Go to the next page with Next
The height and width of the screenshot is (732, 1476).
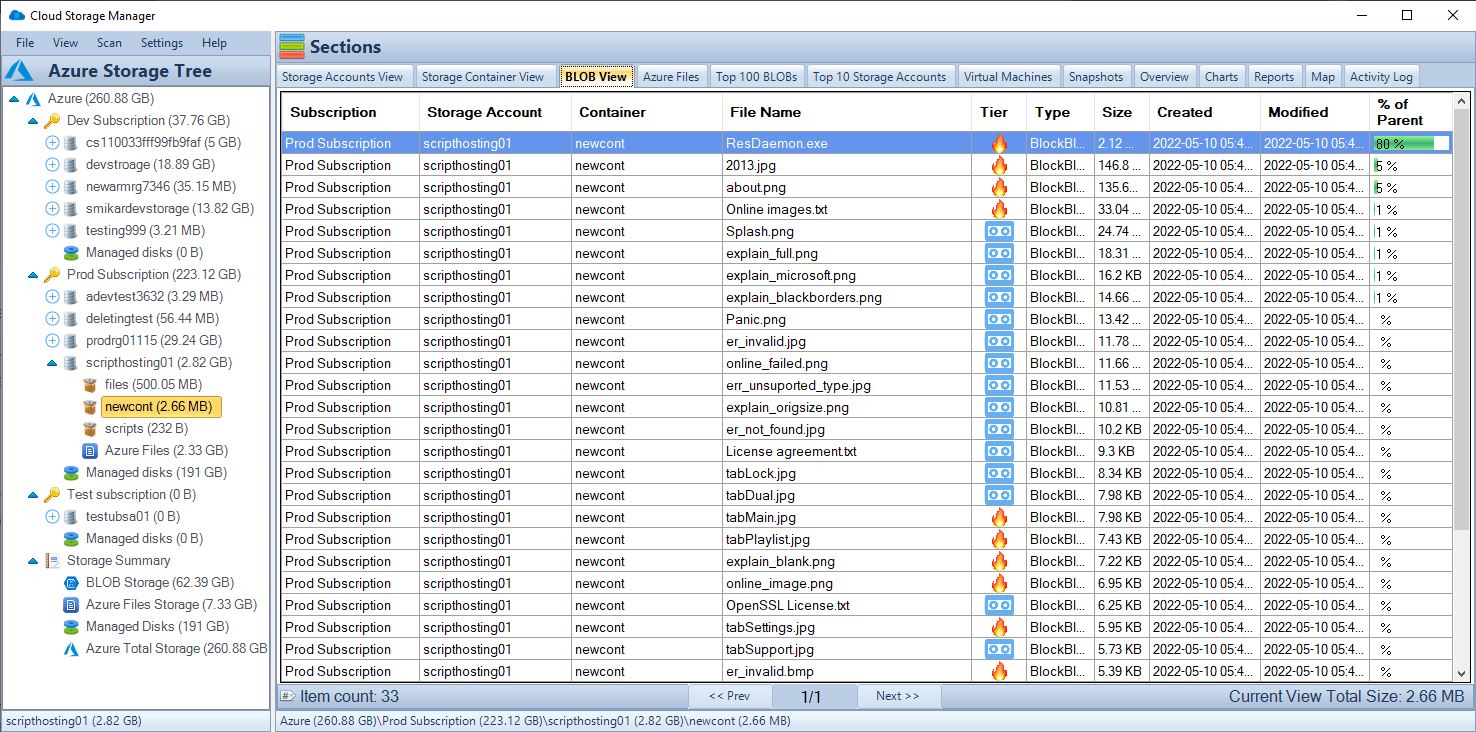tap(897, 696)
